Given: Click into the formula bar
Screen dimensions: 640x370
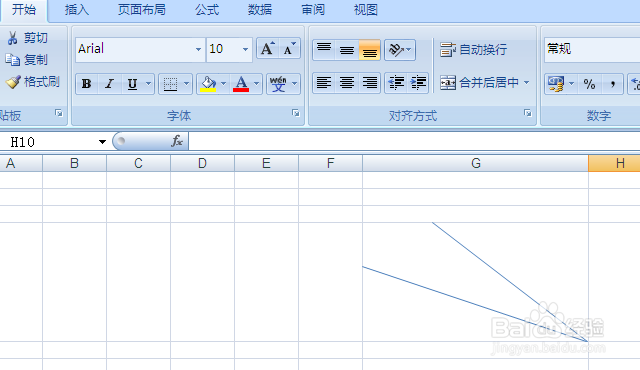Looking at the screenshot, I should click(414, 142).
